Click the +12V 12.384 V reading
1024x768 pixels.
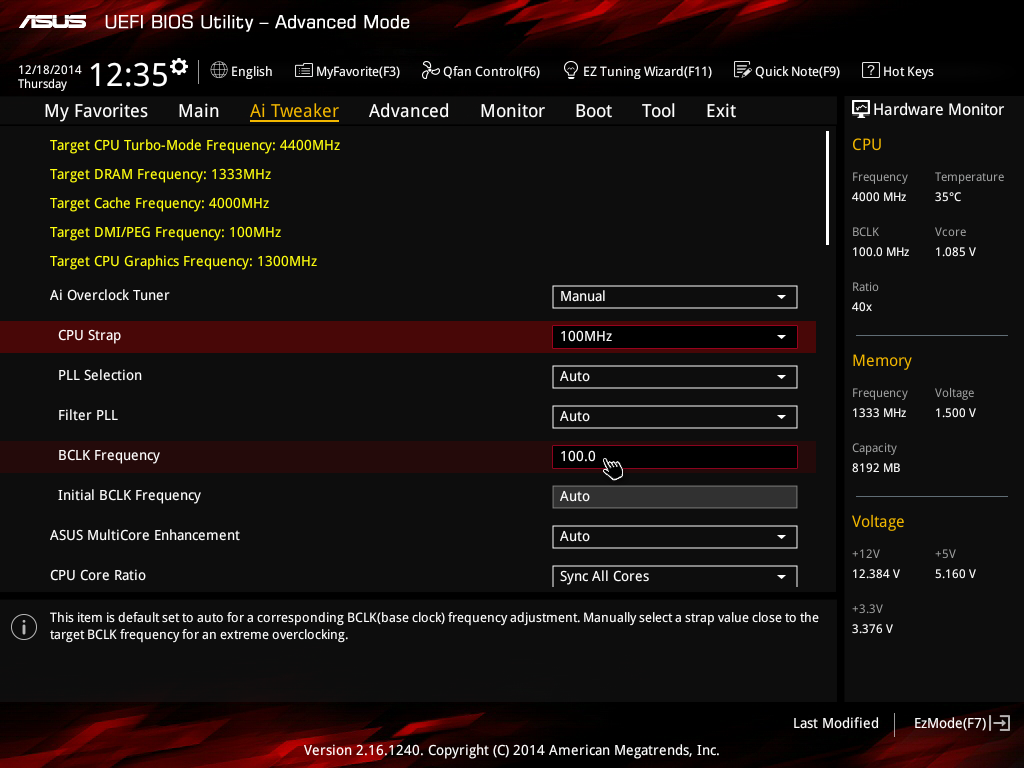click(x=876, y=573)
